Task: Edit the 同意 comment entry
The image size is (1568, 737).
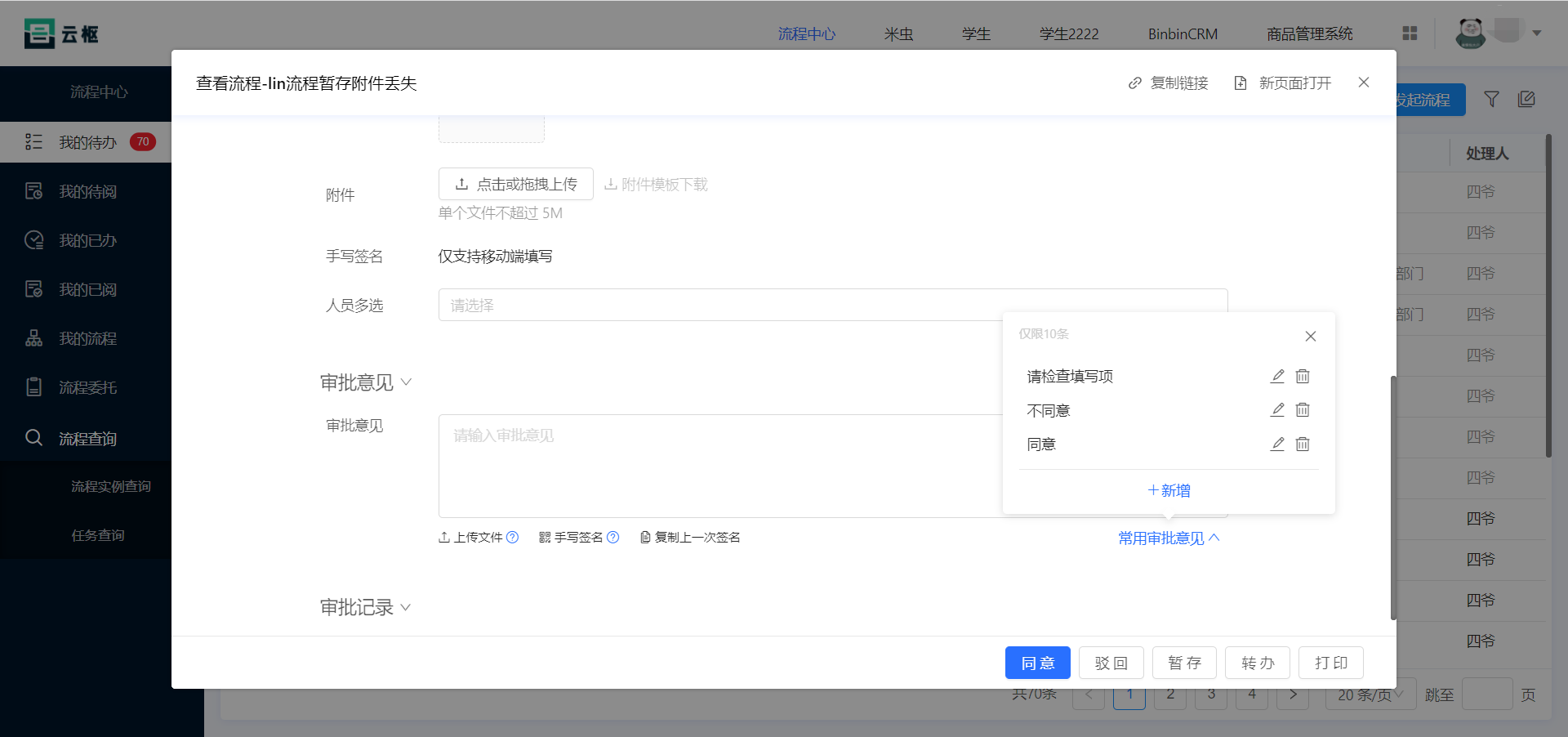Action: (x=1277, y=444)
